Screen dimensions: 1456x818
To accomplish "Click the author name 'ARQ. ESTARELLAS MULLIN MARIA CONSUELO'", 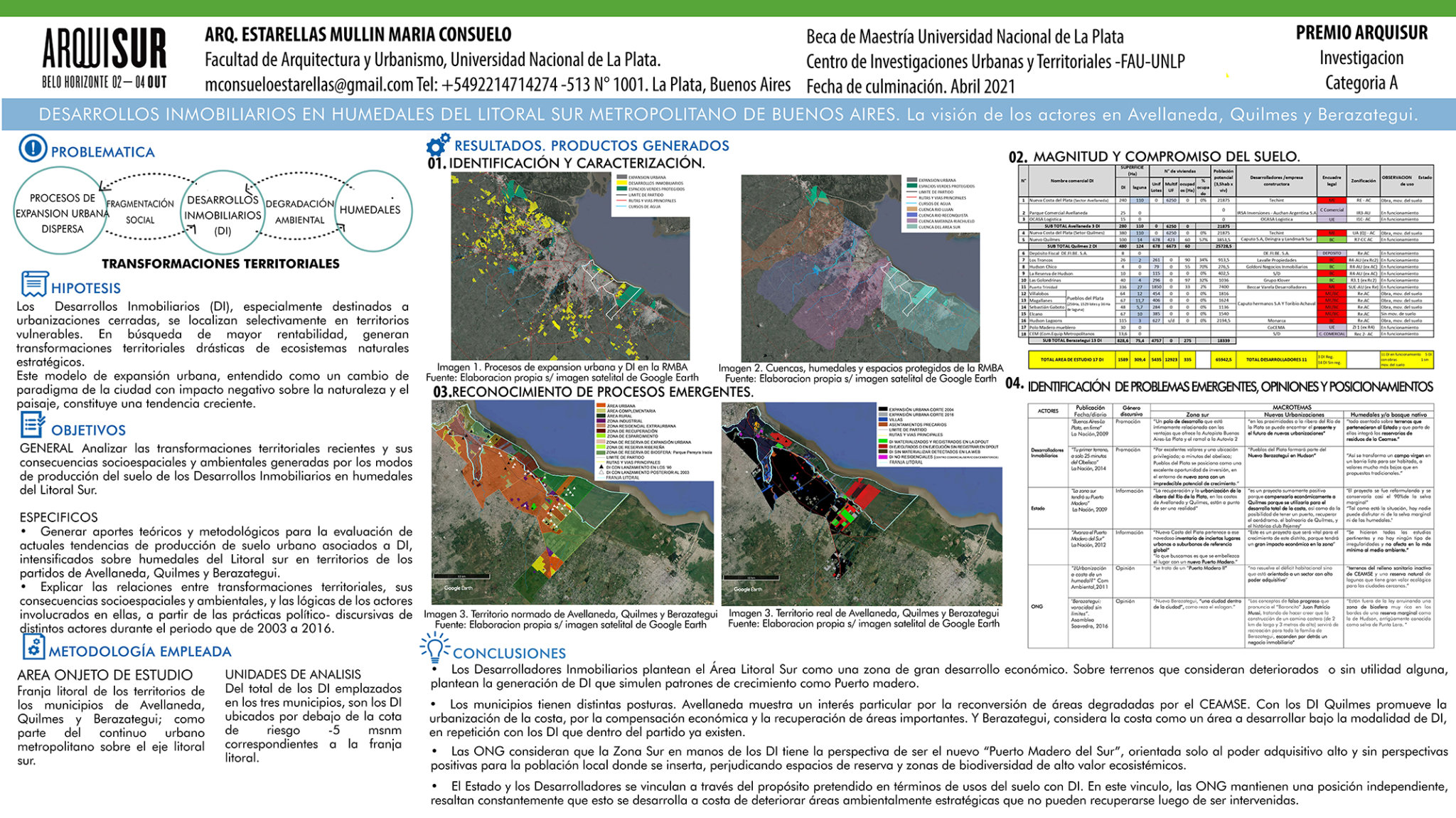I will [x=358, y=35].
